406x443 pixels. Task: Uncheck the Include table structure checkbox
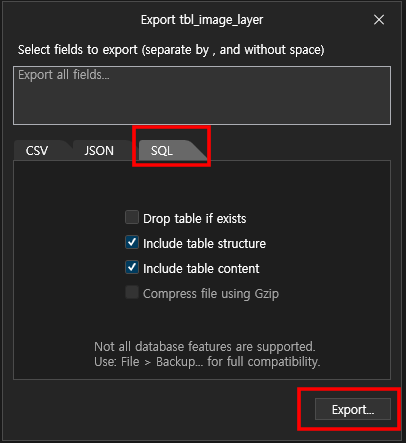(132, 242)
